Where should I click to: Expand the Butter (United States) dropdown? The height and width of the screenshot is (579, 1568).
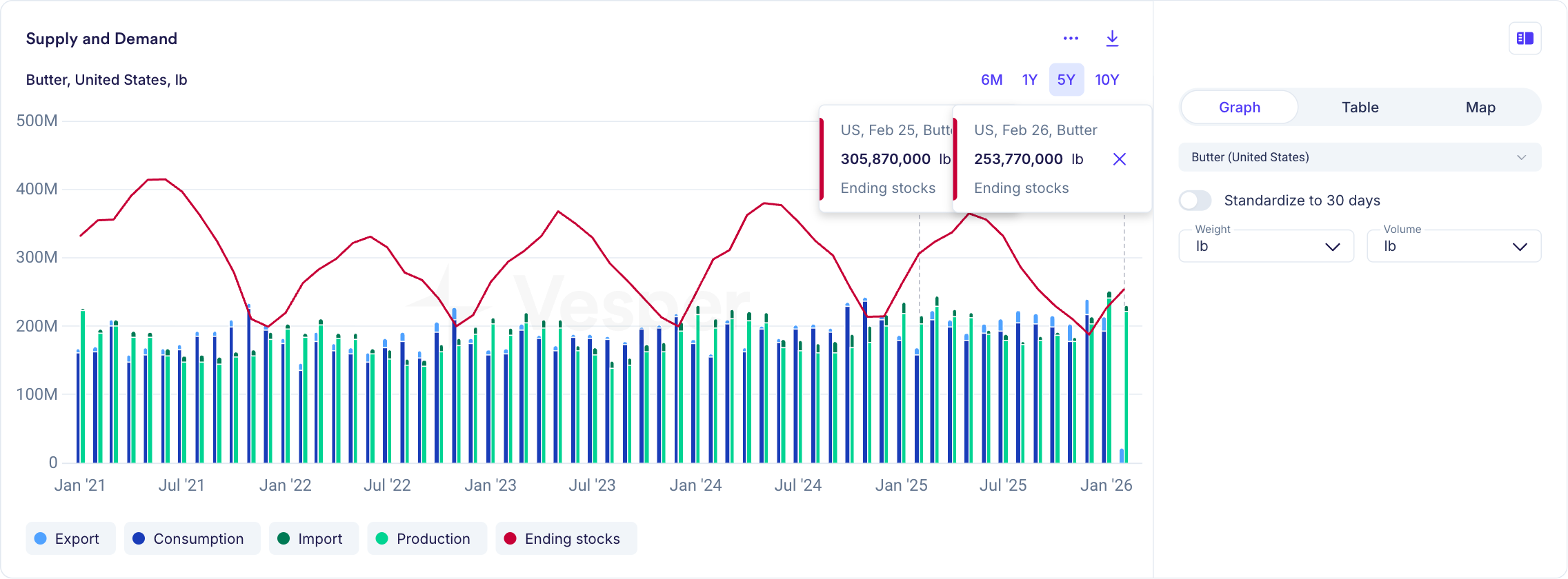pos(1359,157)
